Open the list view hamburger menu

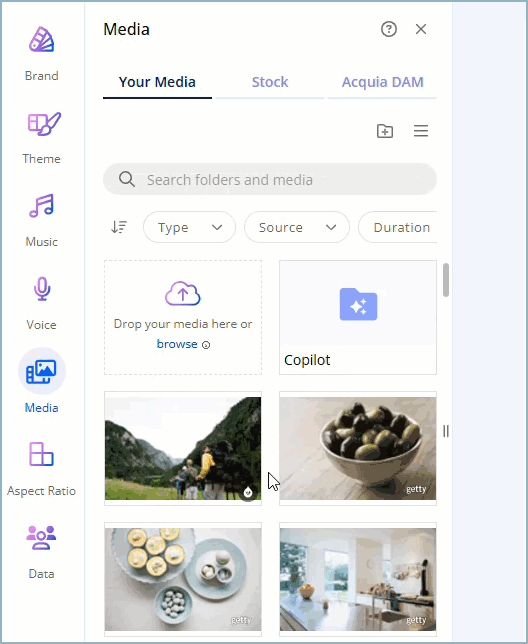[x=421, y=131]
